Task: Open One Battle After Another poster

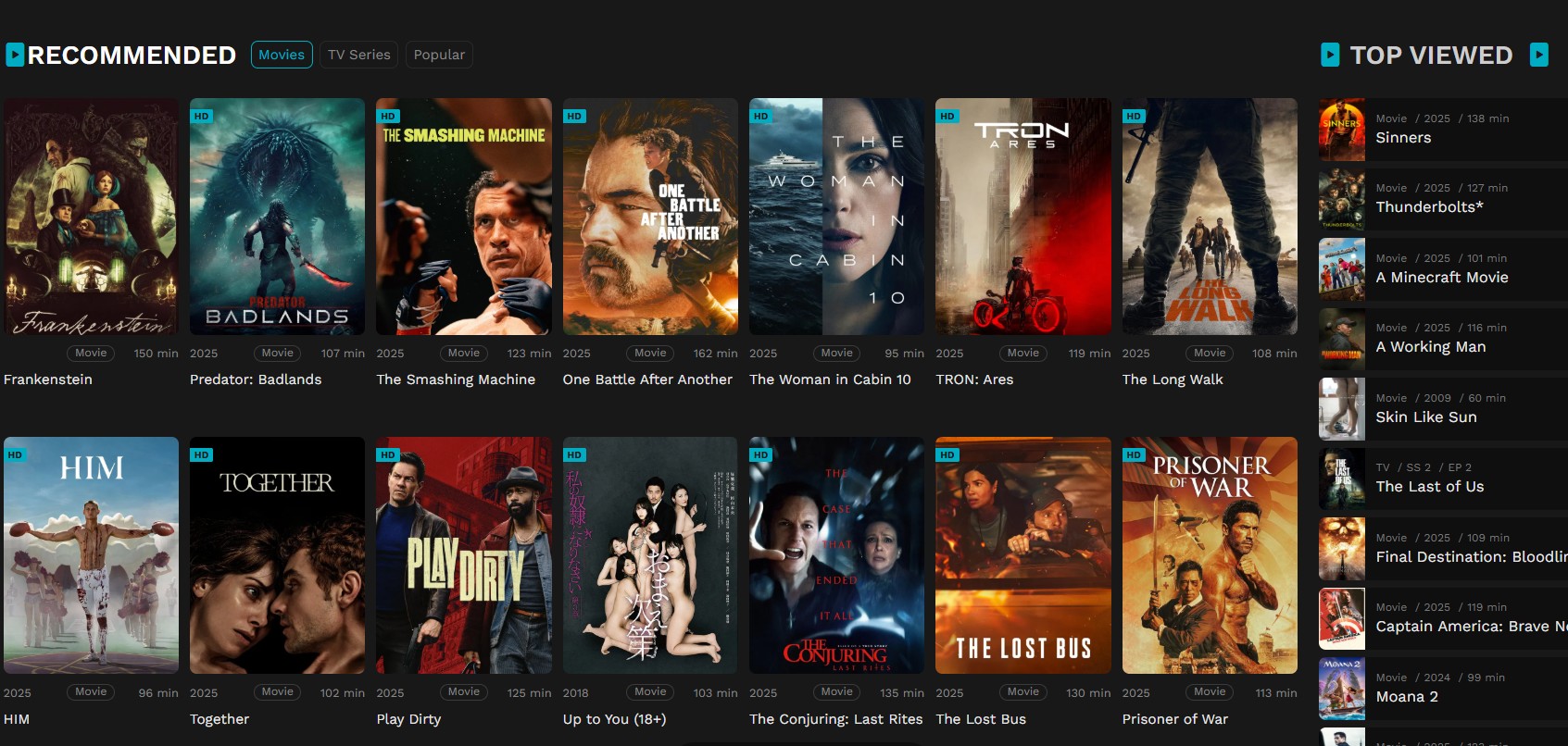Action: tap(650, 217)
